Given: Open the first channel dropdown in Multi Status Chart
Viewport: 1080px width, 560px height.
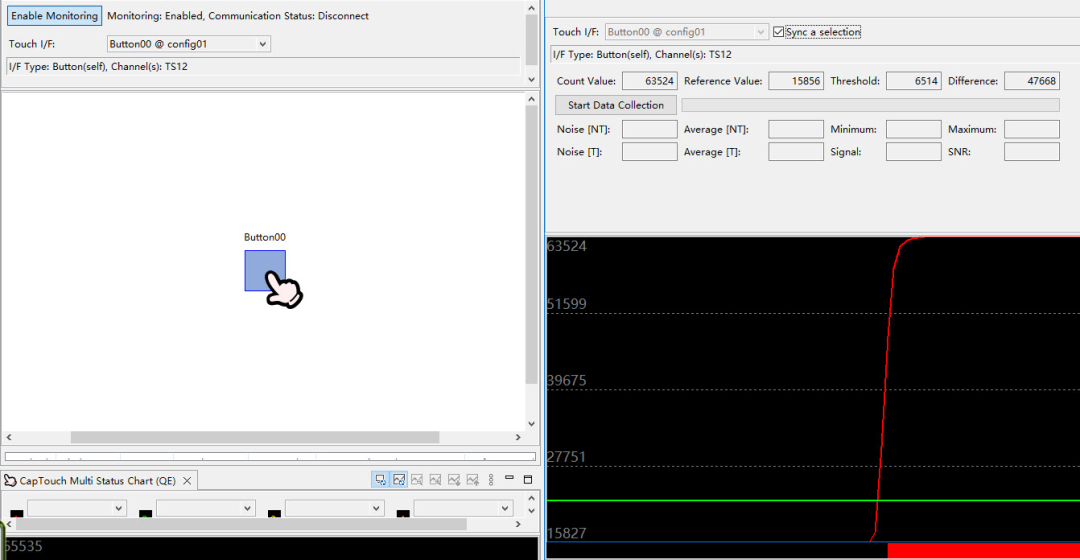Looking at the screenshot, I should coord(76,508).
